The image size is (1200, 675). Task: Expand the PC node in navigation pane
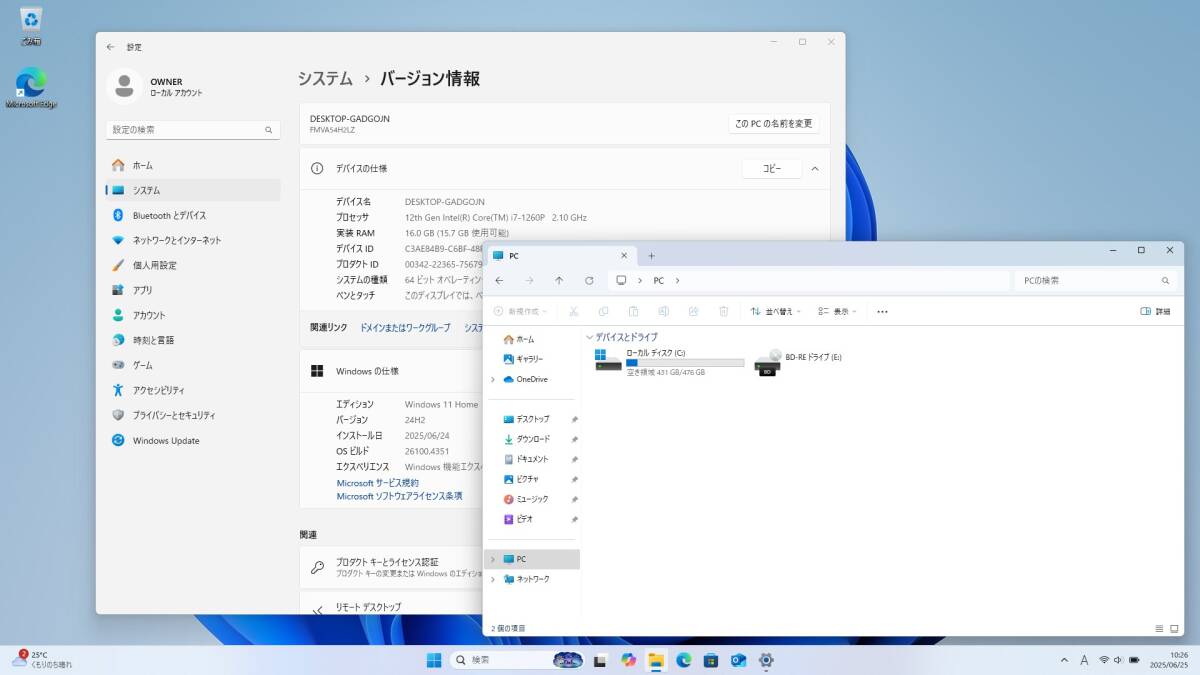coord(493,559)
